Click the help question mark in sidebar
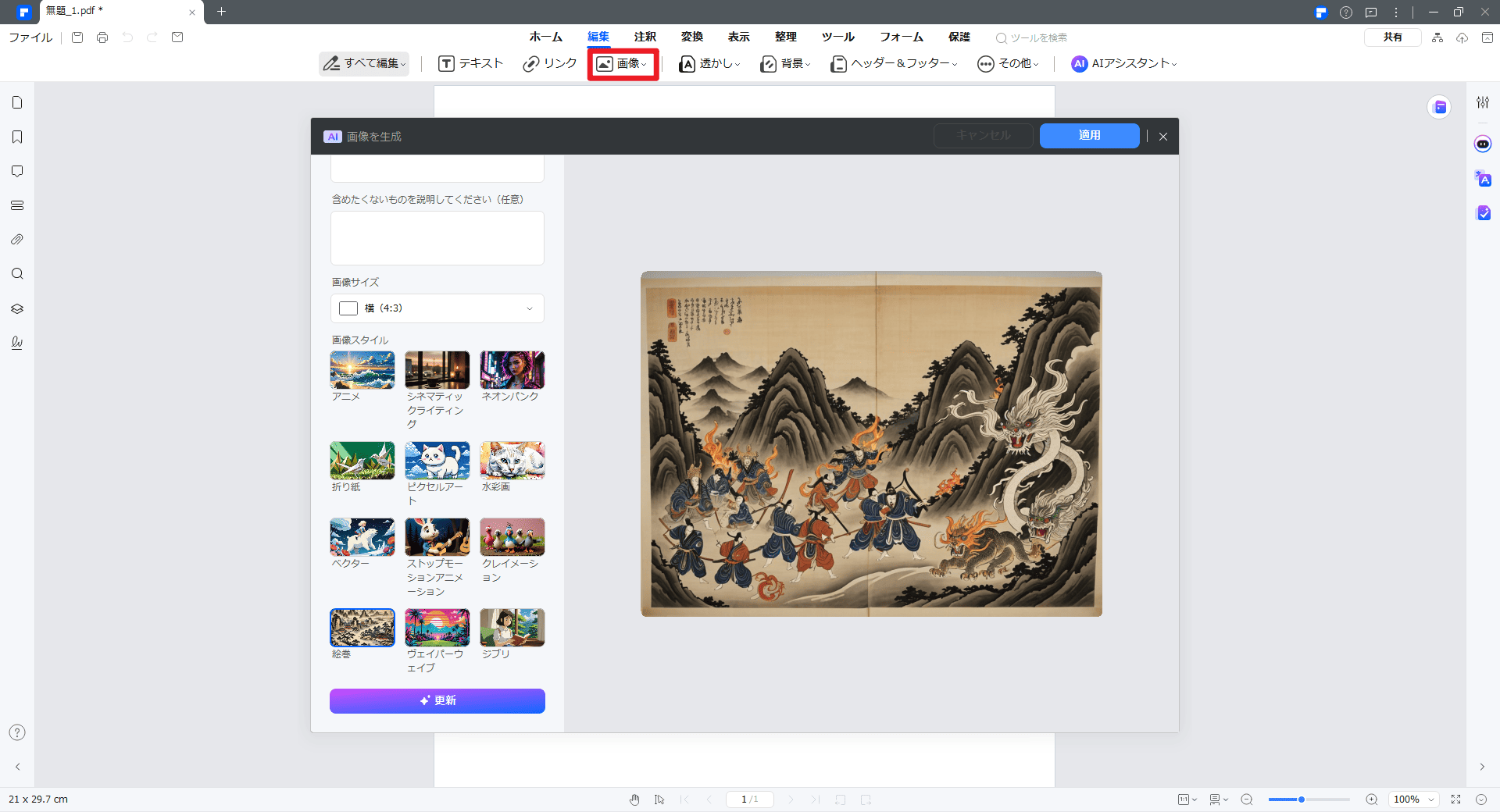Image resolution: width=1500 pixels, height=812 pixels. coord(17,732)
